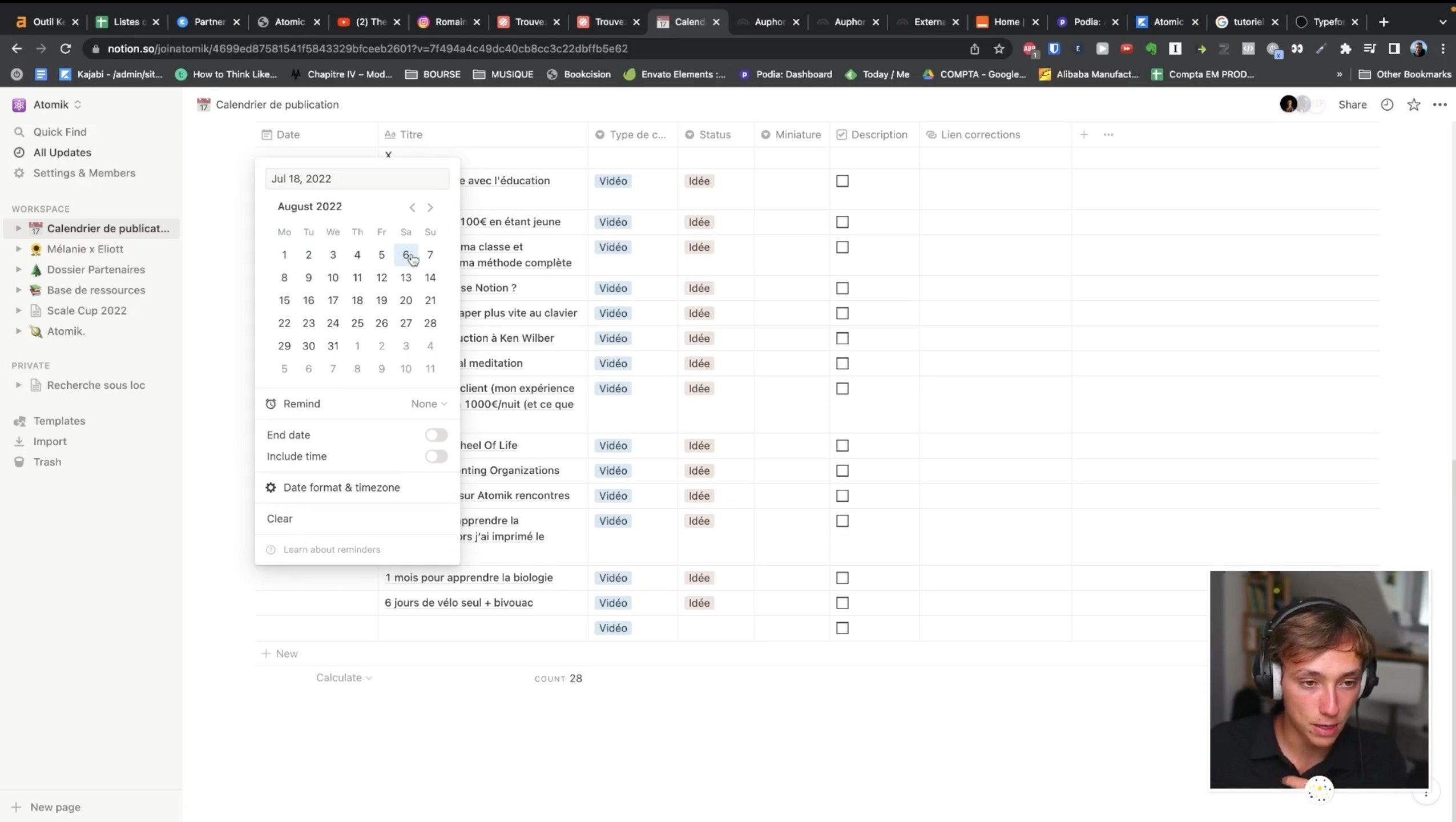Image resolution: width=1456 pixels, height=822 pixels.
Task: Expand the Dossier Partenaires page tree
Action: point(18,269)
